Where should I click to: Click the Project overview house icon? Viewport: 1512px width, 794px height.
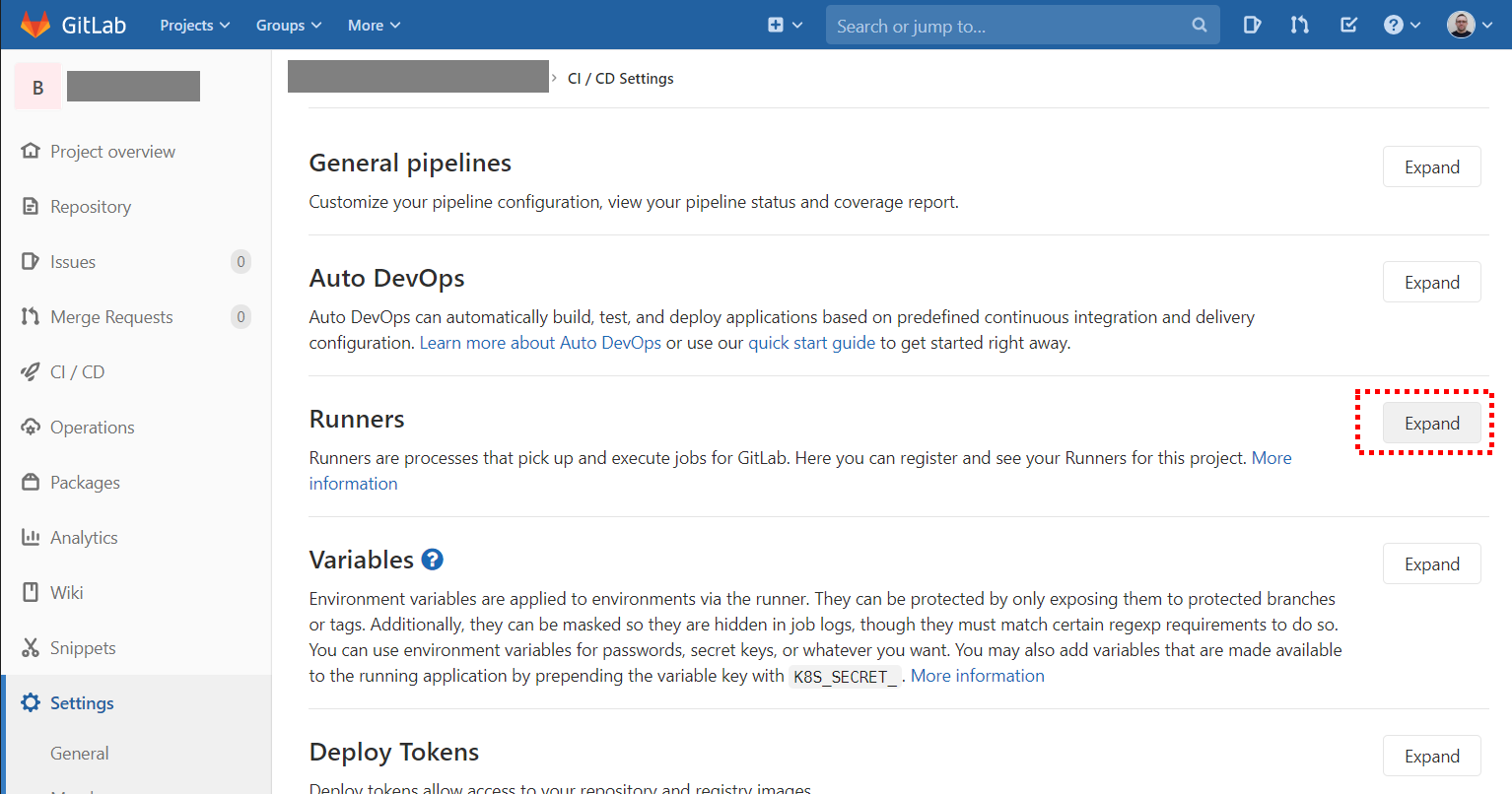(31, 151)
